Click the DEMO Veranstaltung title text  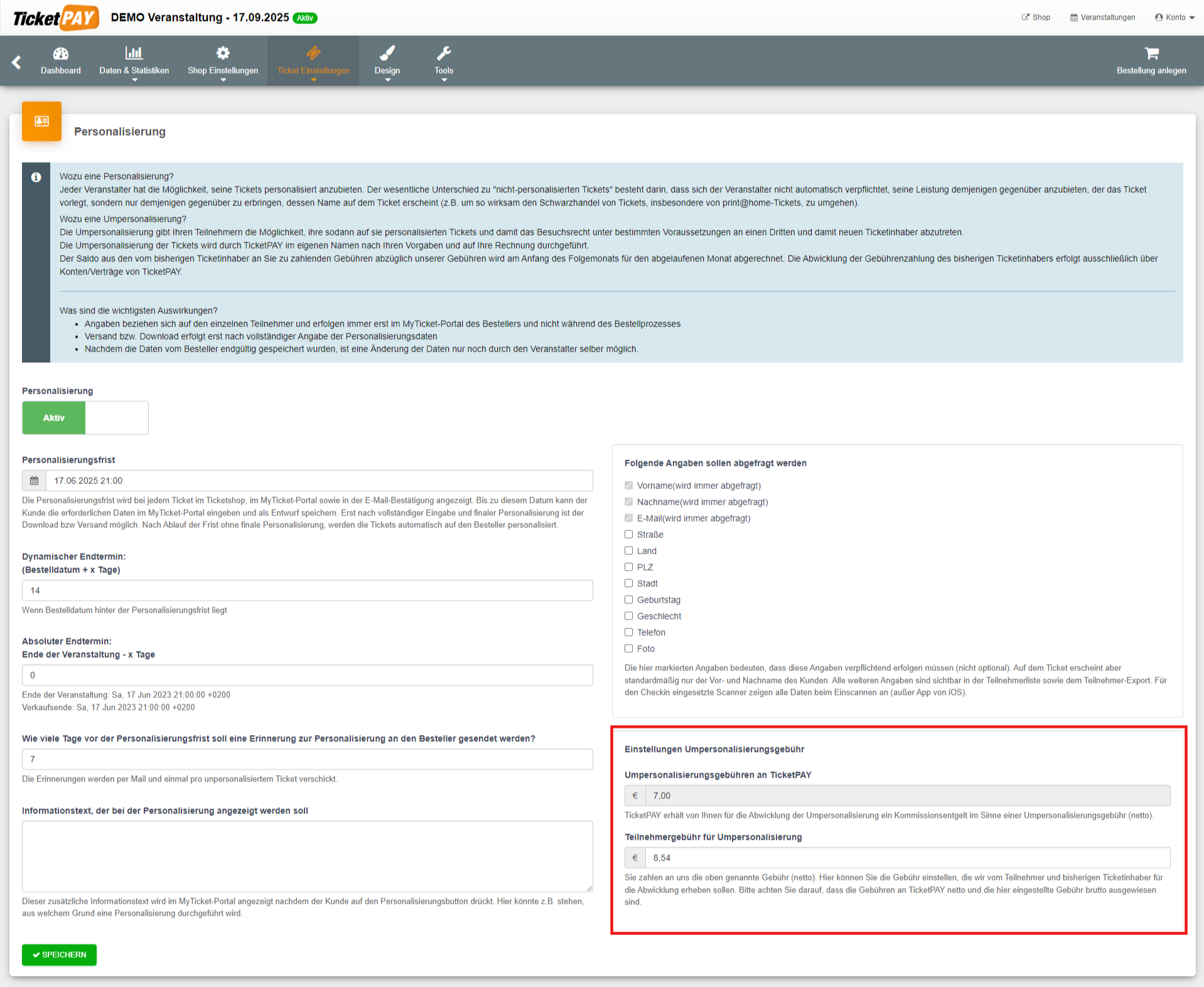click(x=200, y=18)
